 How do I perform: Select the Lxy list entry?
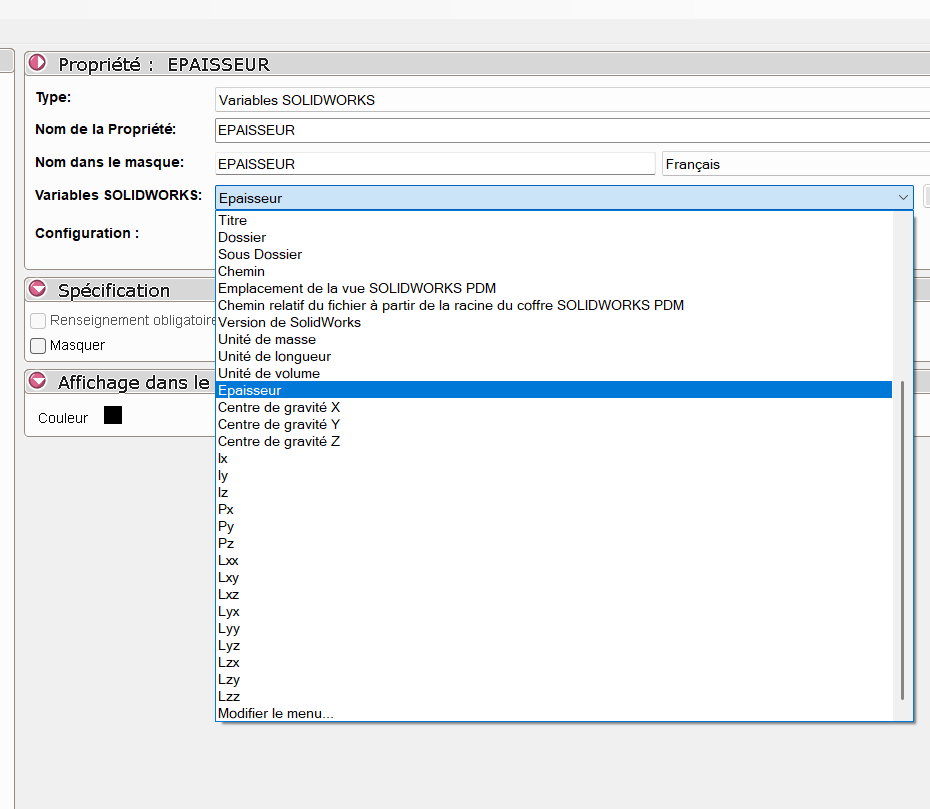click(x=554, y=577)
